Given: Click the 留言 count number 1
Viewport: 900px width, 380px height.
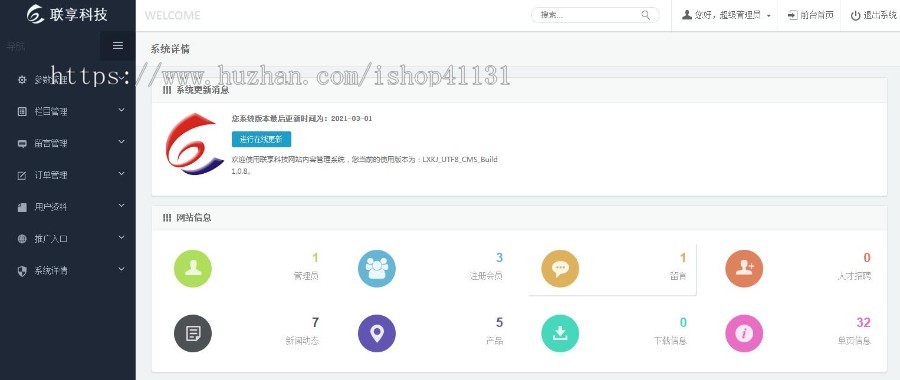Looking at the screenshot, I should pos(683,258).
